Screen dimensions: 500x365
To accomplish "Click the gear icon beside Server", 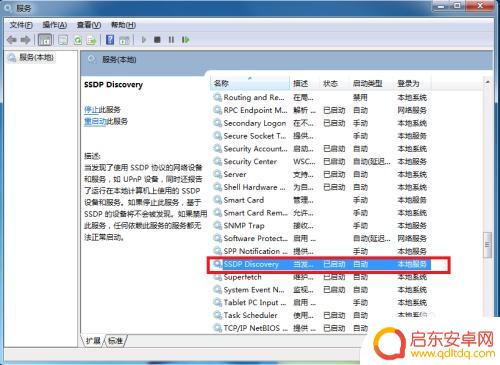I will click(x=218, y=174).
